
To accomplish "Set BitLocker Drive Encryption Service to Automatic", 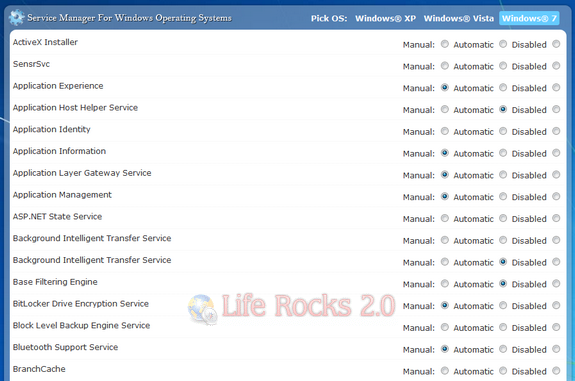I will (503, 305).
